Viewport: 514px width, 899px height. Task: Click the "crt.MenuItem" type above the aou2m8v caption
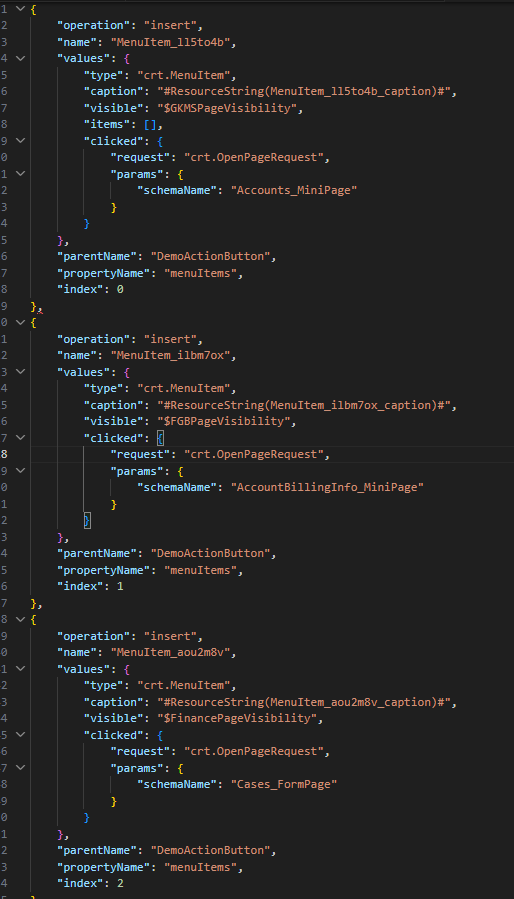pyautogui.click(x=184, y=686)
